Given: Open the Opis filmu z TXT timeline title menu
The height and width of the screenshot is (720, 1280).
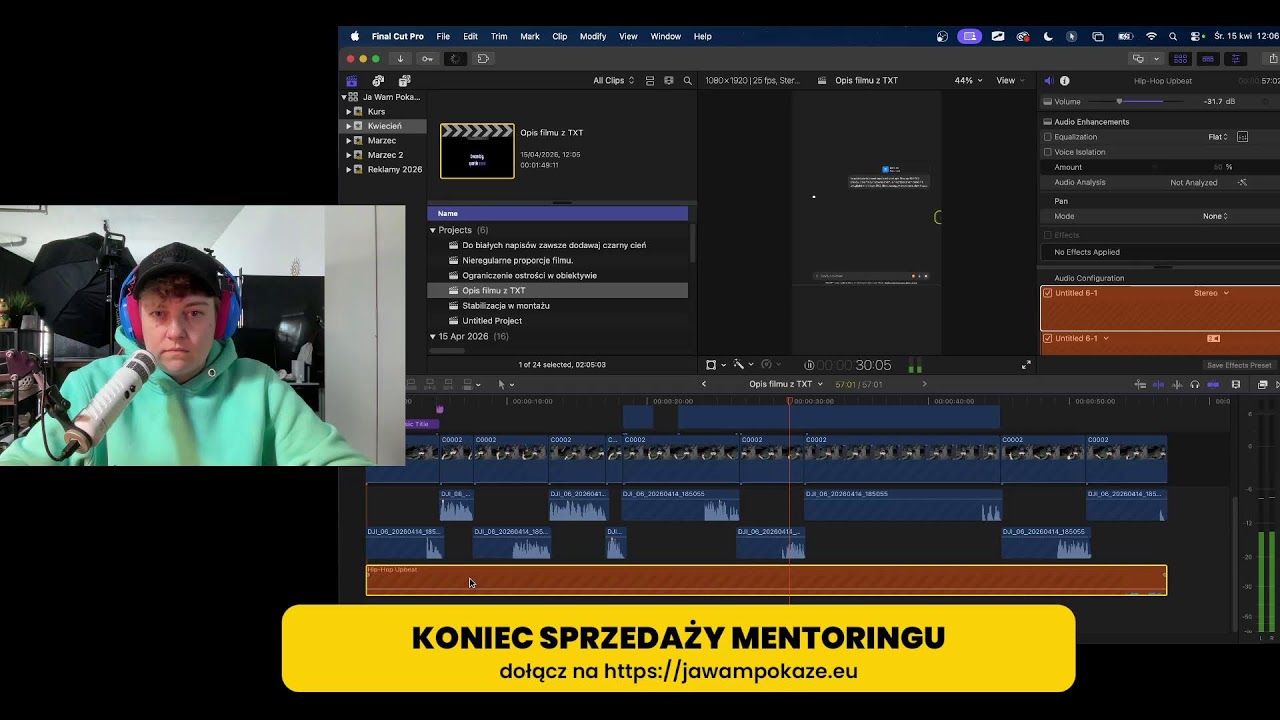Looking at the screenshot, I should (x=786, y=384).
